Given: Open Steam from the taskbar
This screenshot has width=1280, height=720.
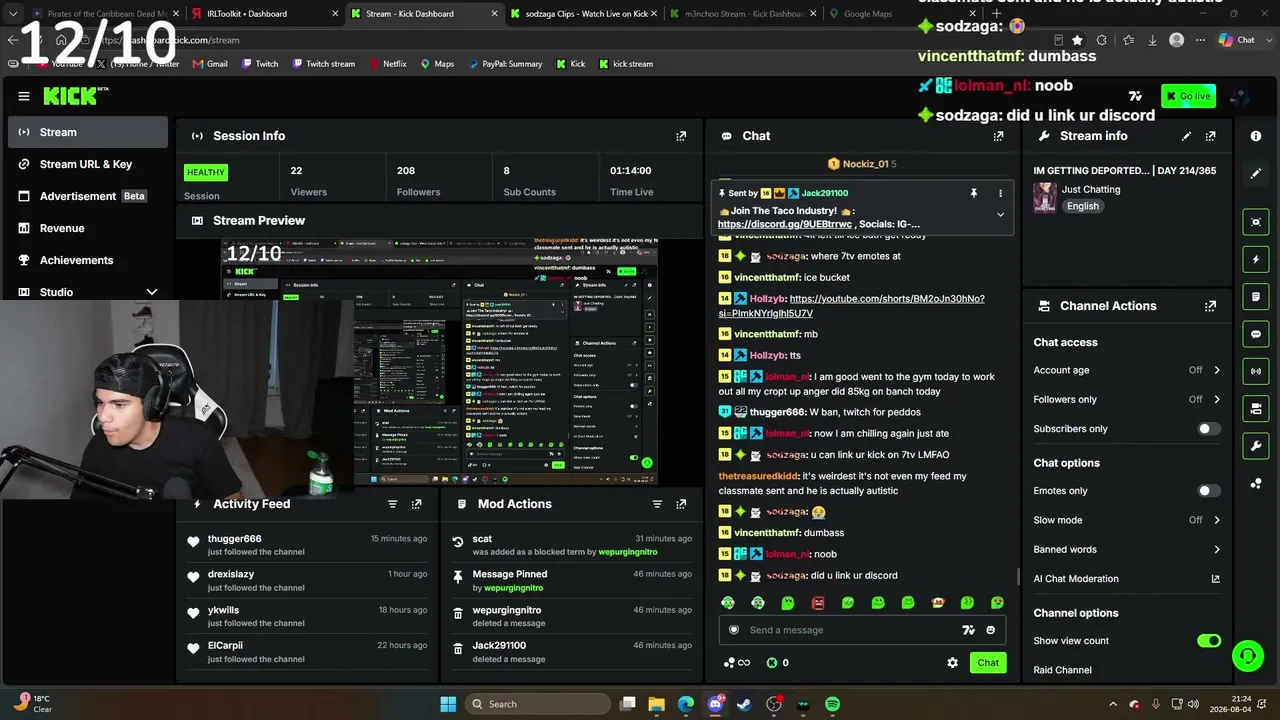Looking at the screenshot, I should point(744,704).
